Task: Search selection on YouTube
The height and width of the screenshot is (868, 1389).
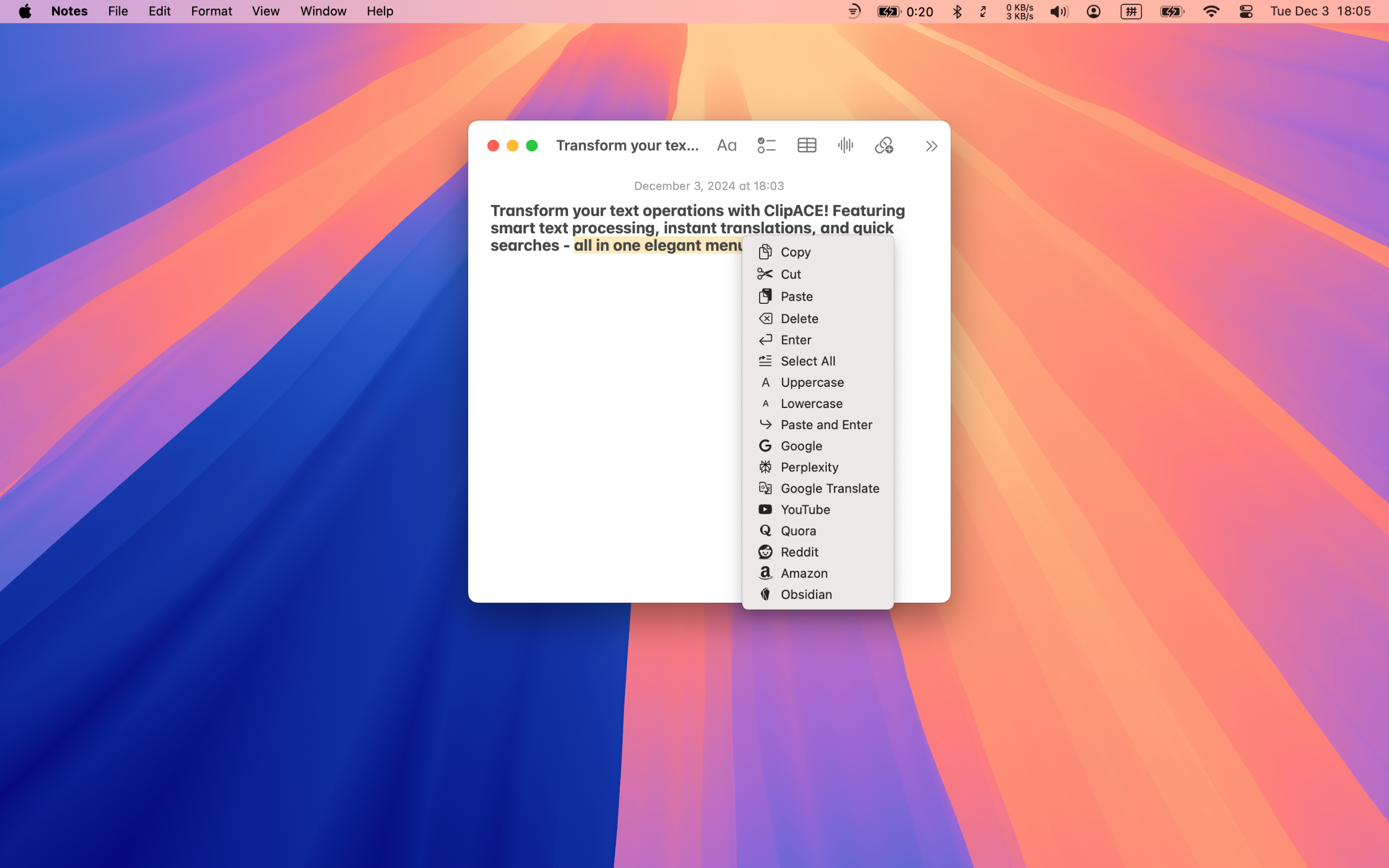Action: pyautogui.click(x=817, y=510)
